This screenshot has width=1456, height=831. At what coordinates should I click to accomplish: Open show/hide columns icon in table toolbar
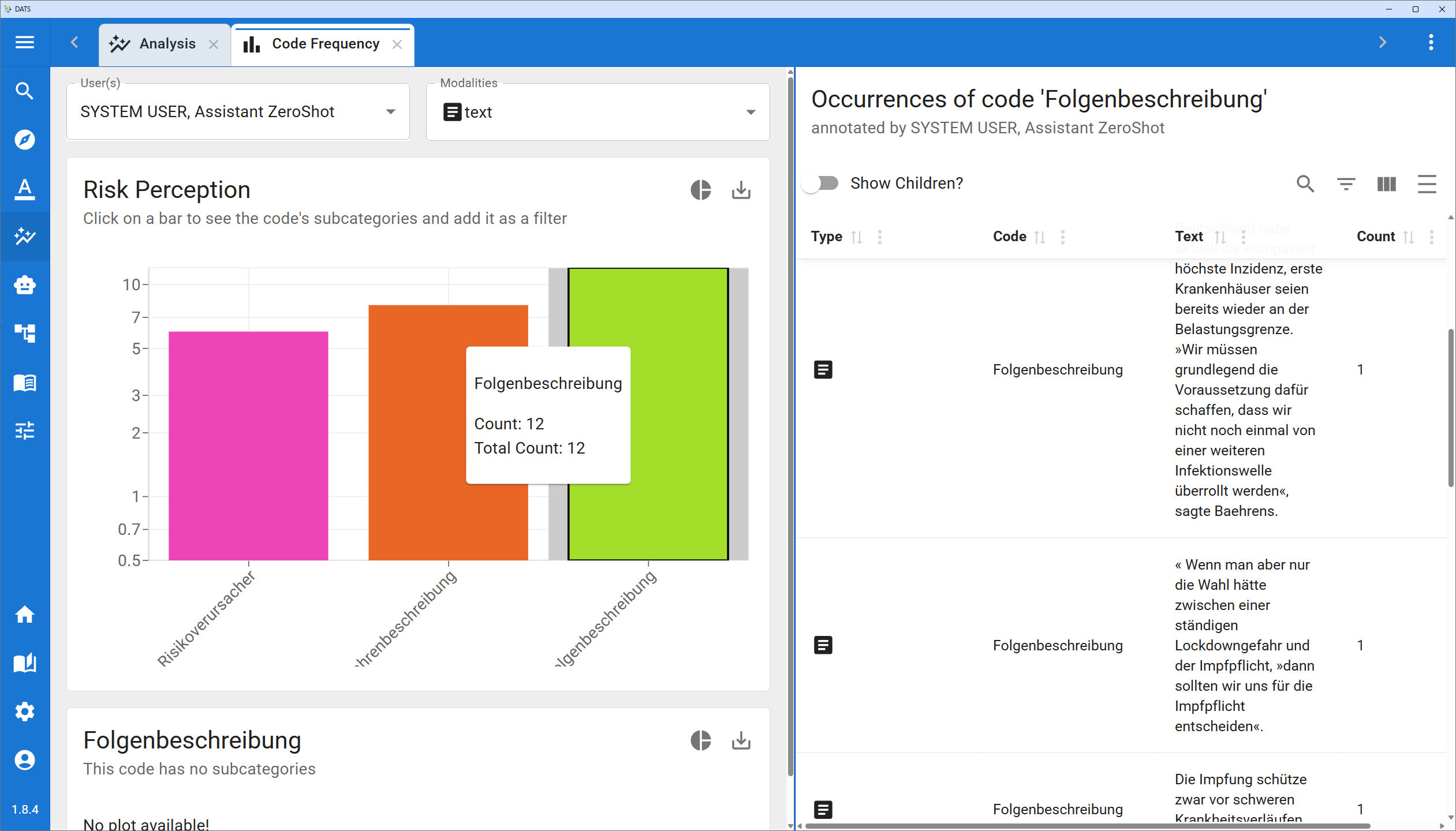pos(1386,184)
